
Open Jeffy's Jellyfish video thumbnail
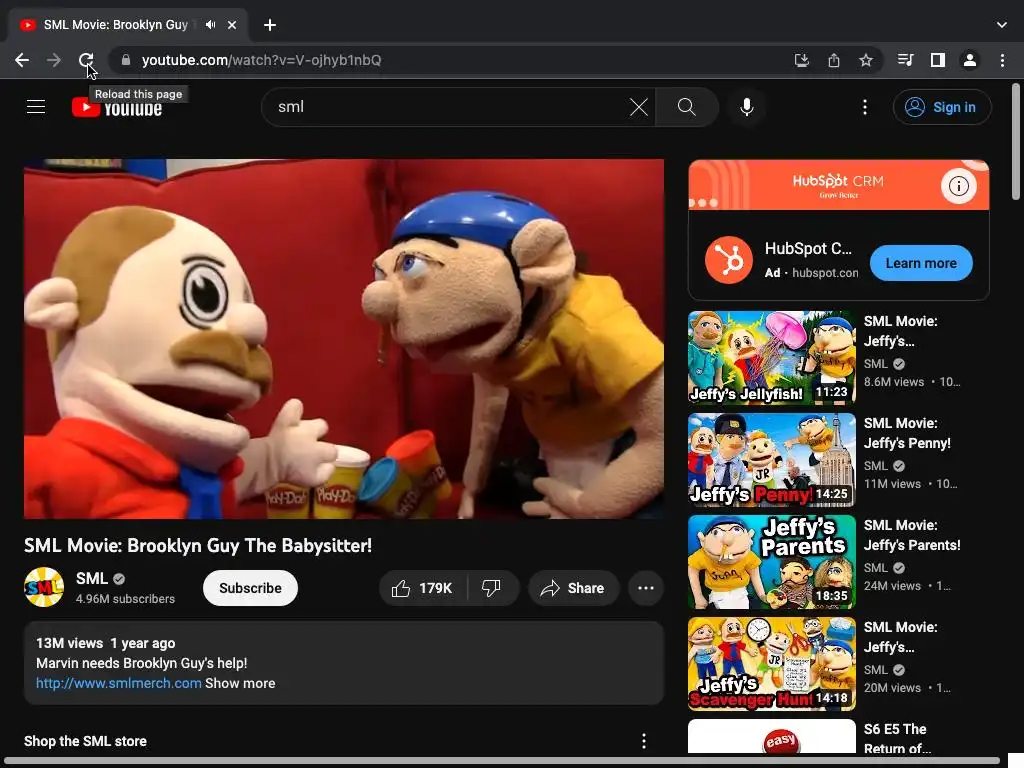click(772, 358)
